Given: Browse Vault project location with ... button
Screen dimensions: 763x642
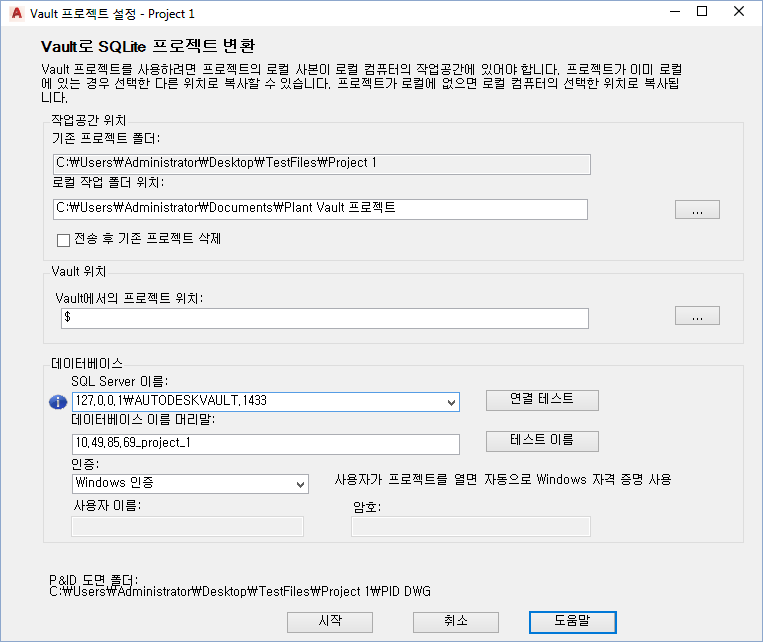Looking at the screenshot, I should click(697, 316).
